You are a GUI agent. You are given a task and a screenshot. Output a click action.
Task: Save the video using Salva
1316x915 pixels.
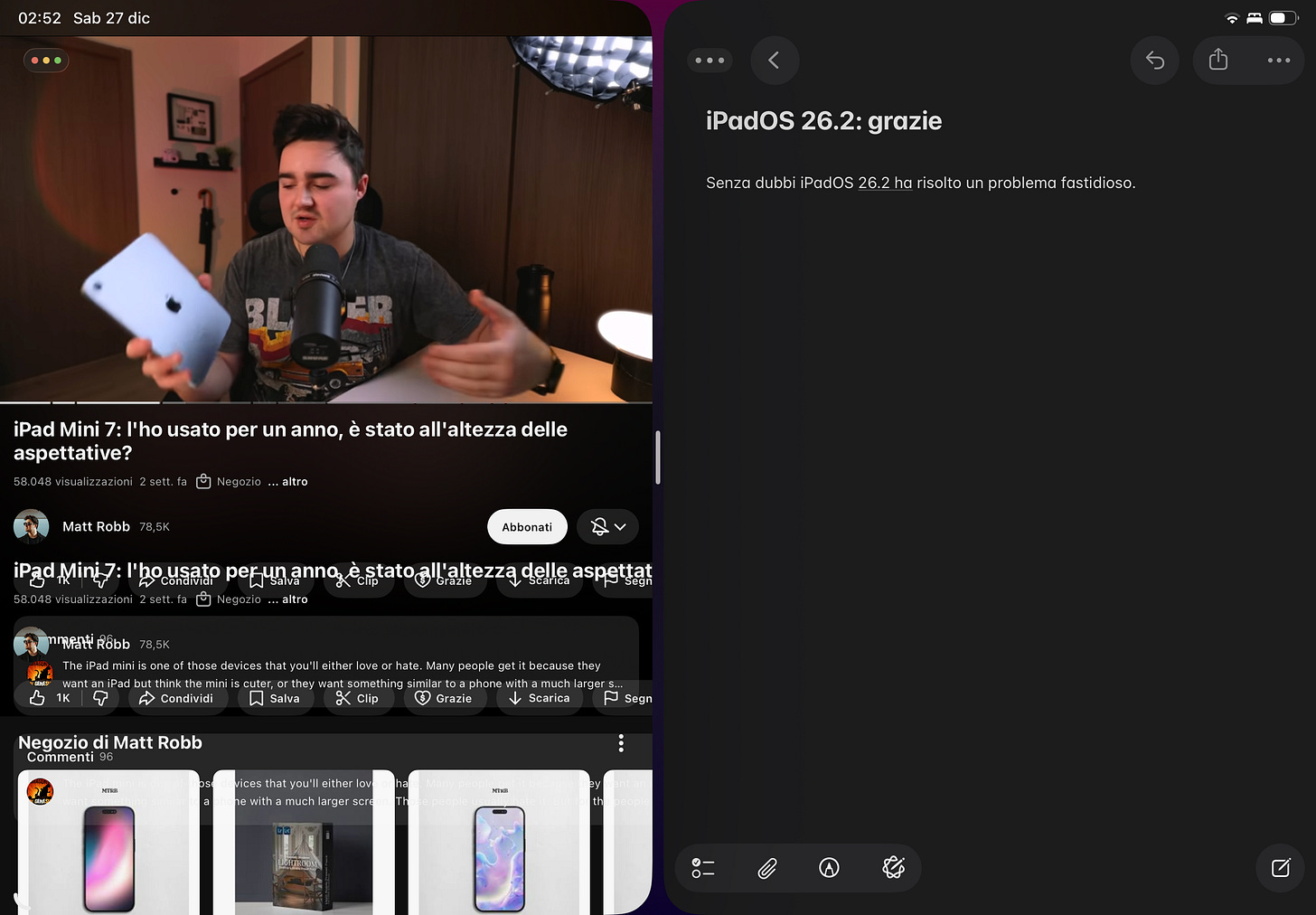(x=276, y=698)
